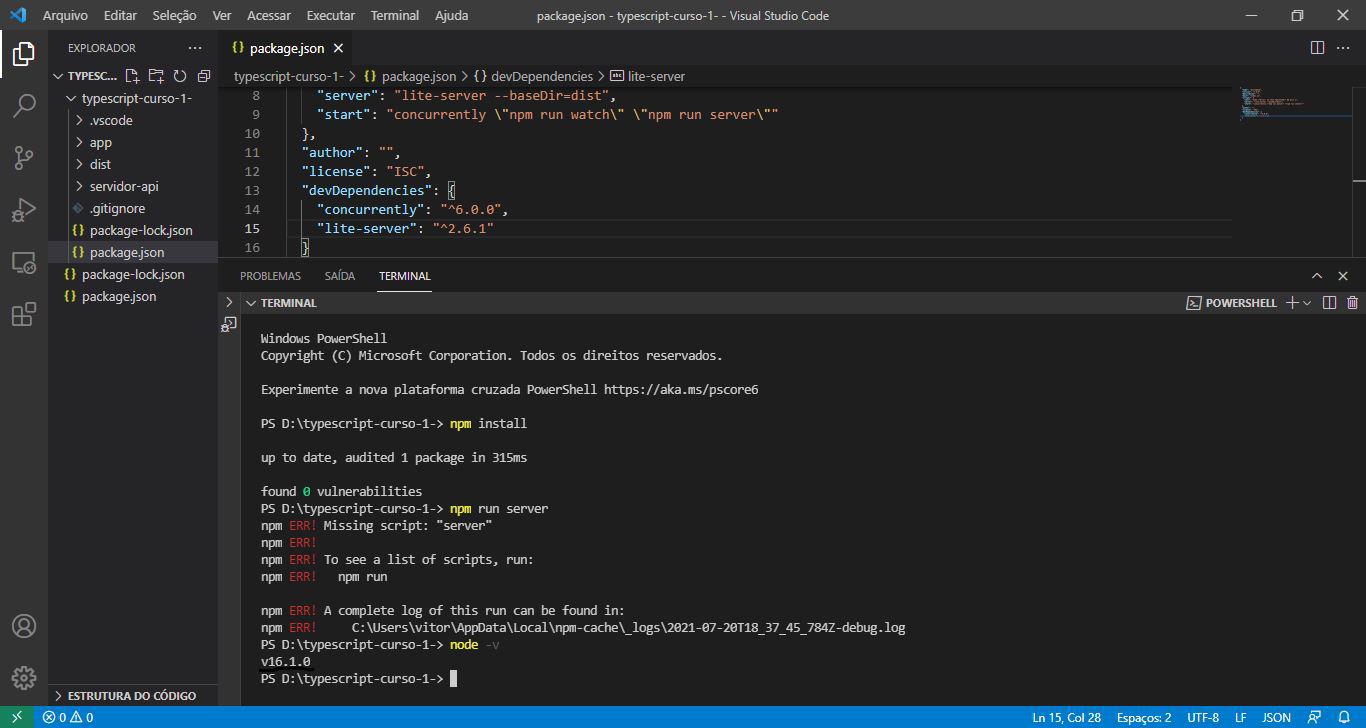
Task: Open the Seleção menu
Action: point(174,15)
